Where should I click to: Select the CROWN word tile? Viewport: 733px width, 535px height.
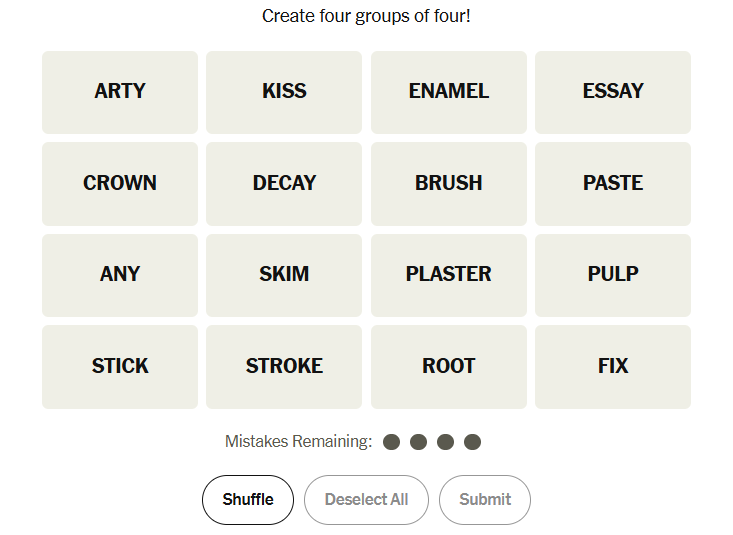(120, 184)
